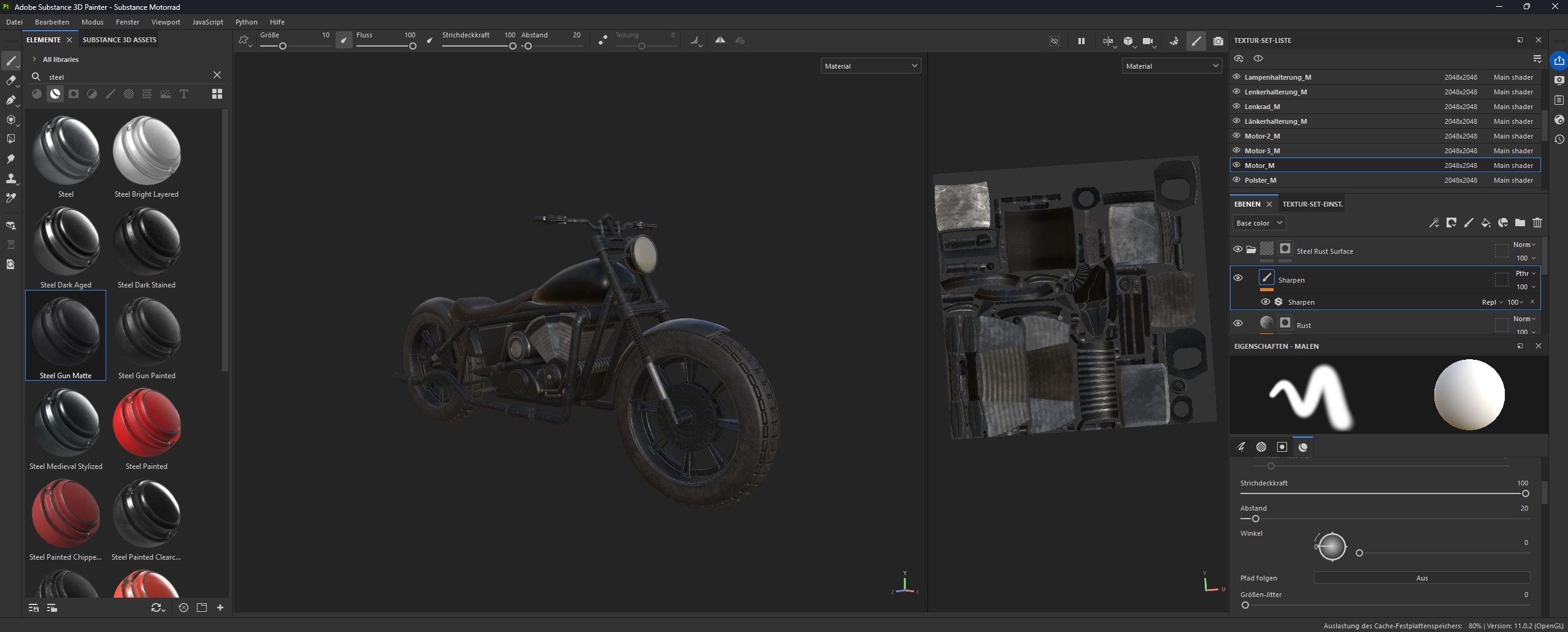Open the Fenster menu
Screen dimensions: 1568x632
[127, 22]
